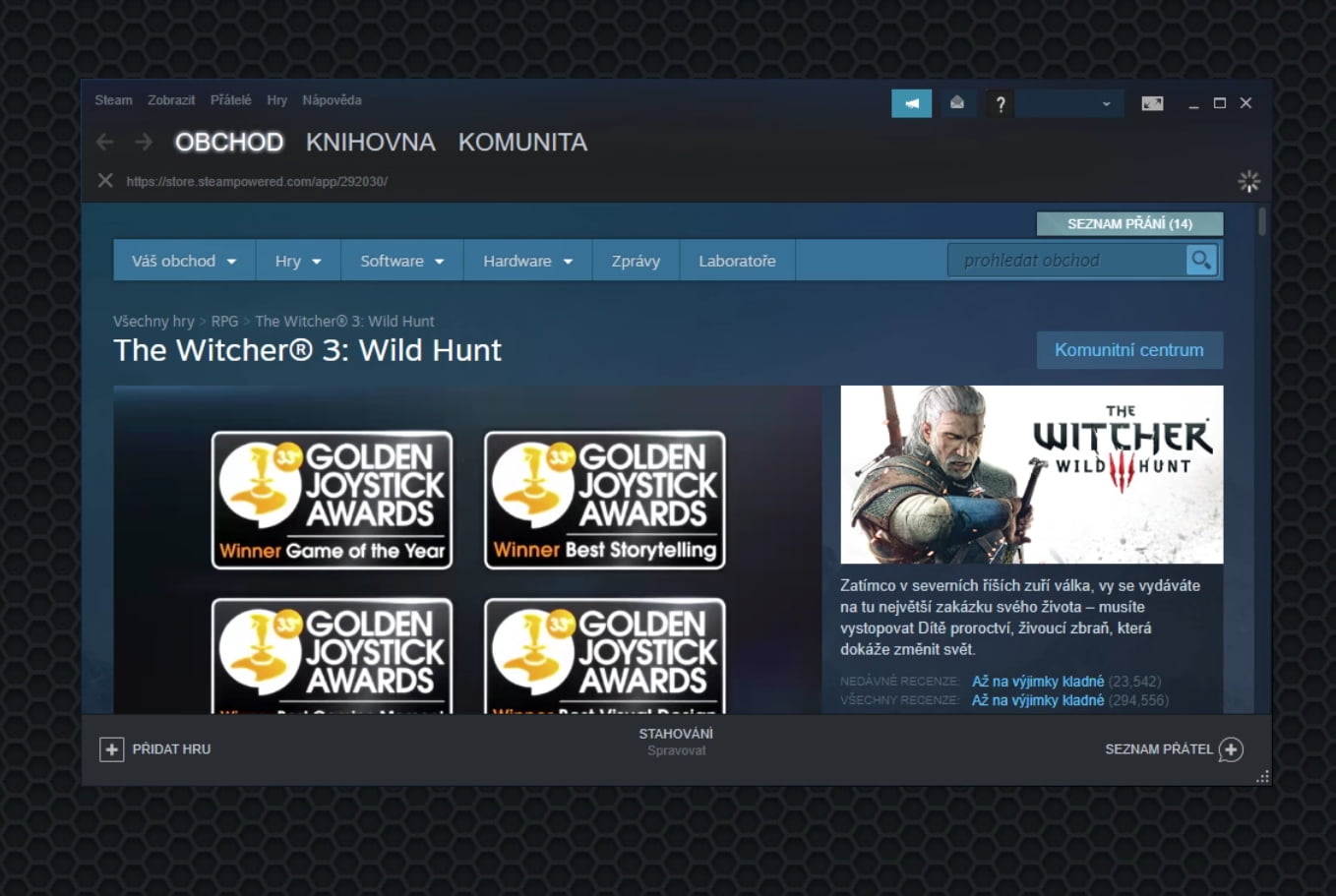Image resolution: width=1336 pixels, height=896 pixels.
Task: Click the Komunitní centrum button
Action: click(x=1129, y=350)
